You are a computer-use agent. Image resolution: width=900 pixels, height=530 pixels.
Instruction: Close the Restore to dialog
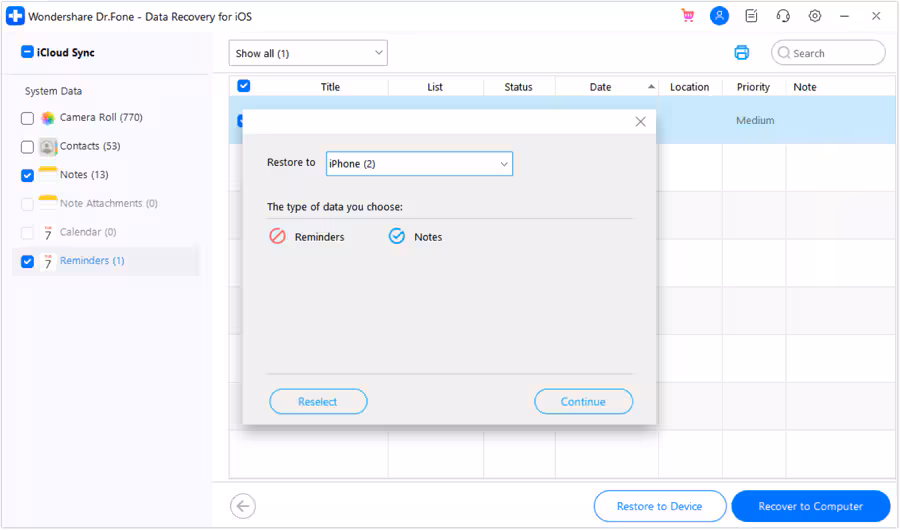tap(641, 122)
